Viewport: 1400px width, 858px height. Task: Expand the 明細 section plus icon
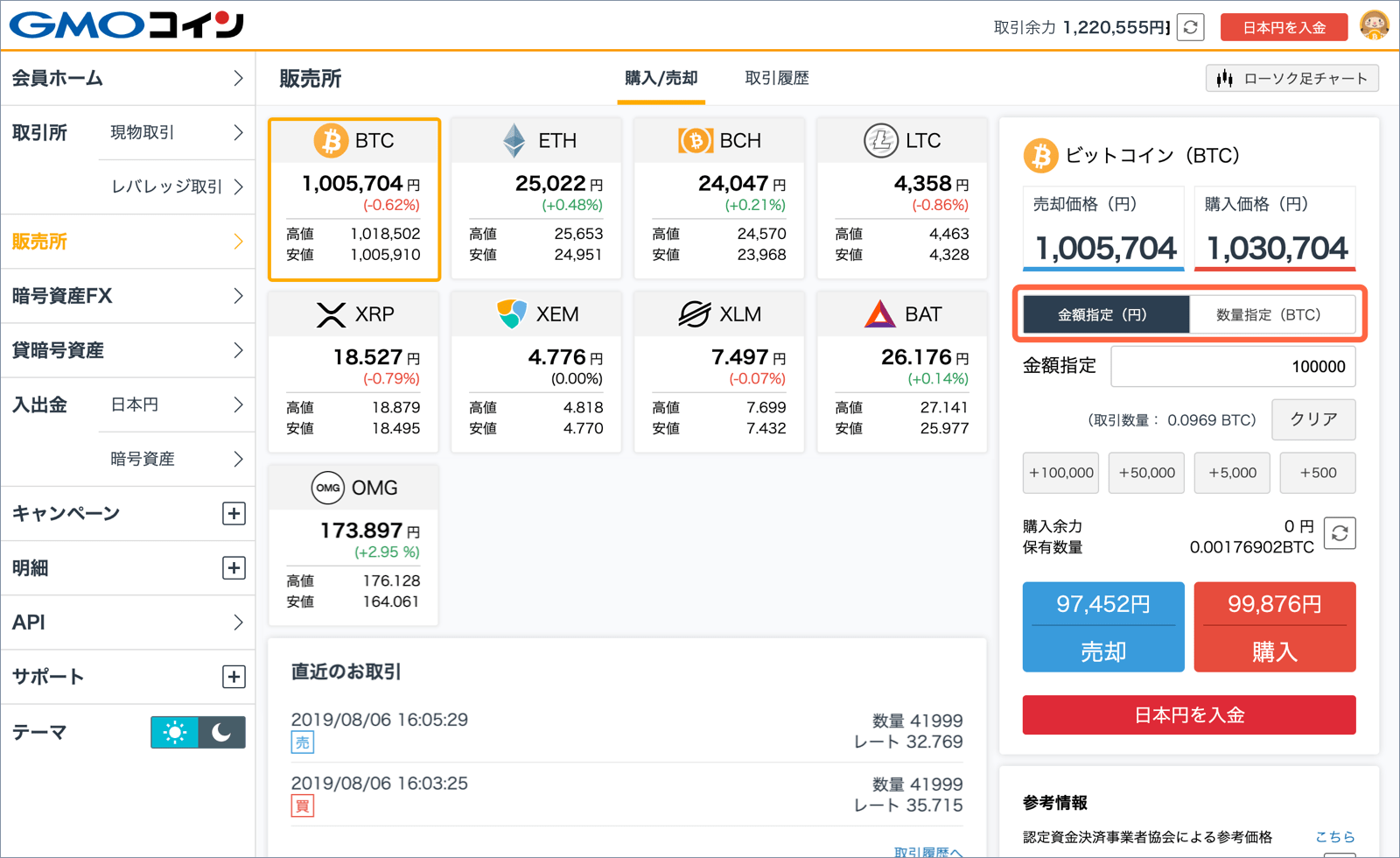point(234,568)
